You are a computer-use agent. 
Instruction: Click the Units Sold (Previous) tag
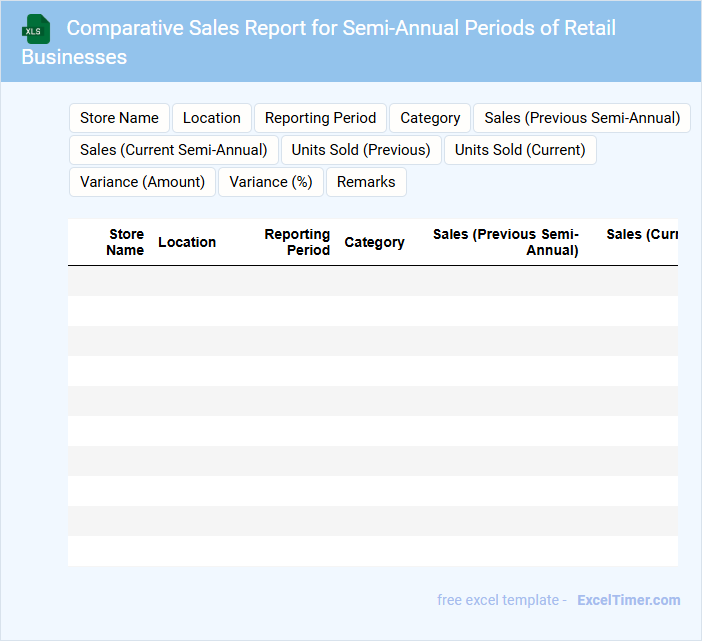(x=360, y=150)
